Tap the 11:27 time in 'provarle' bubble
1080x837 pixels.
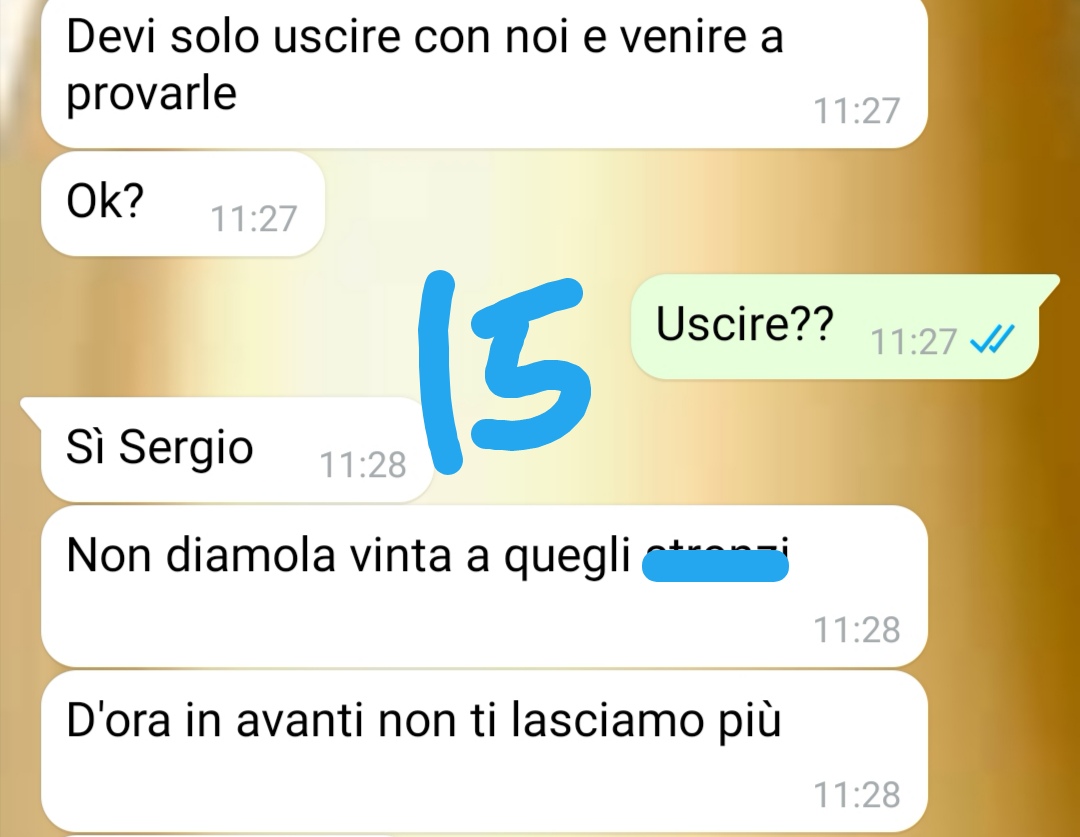tap(857, 111)
